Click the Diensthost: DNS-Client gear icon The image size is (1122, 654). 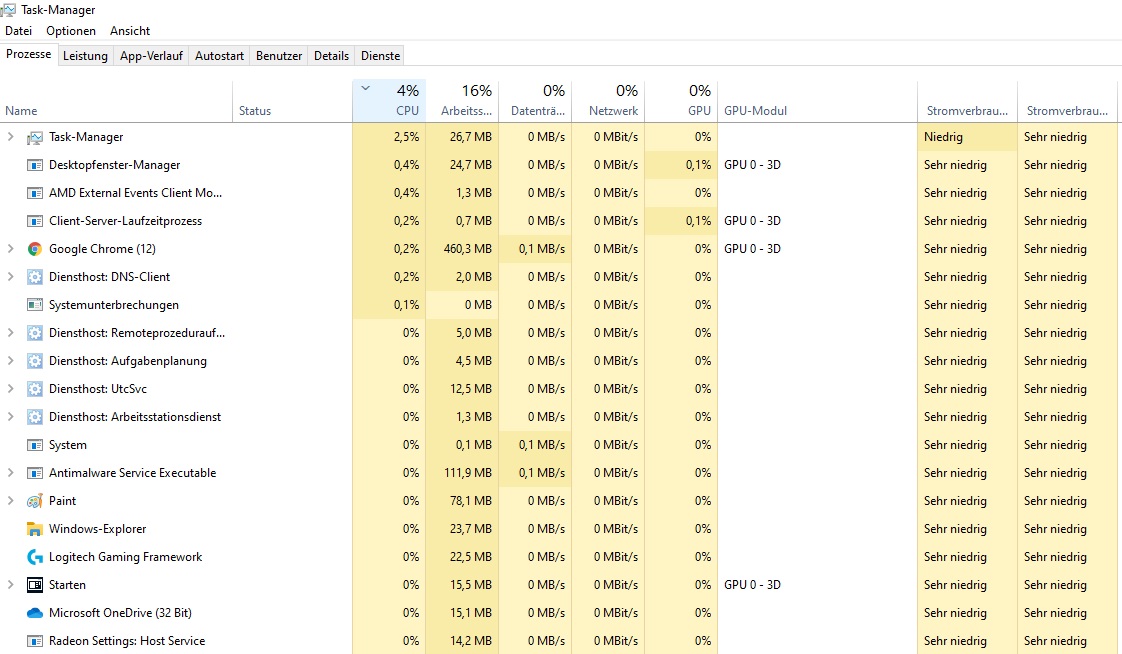[34, 277]
